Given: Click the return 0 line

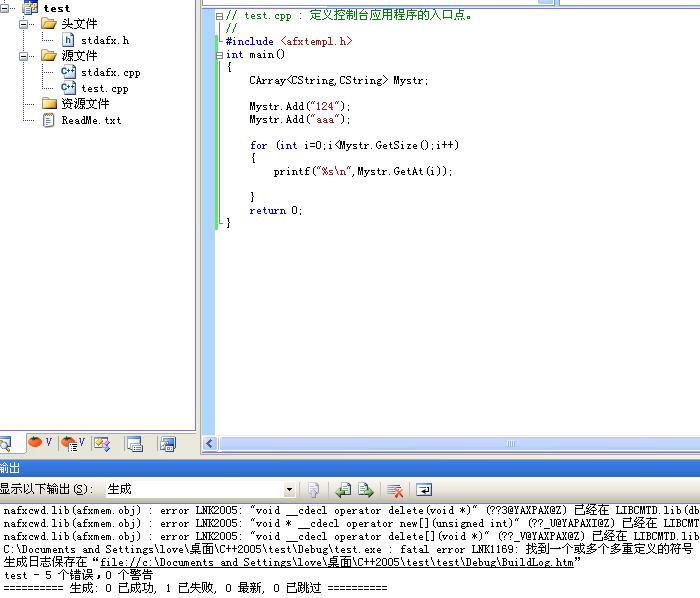Looking at the screenshot, I should tap(275, 211).
